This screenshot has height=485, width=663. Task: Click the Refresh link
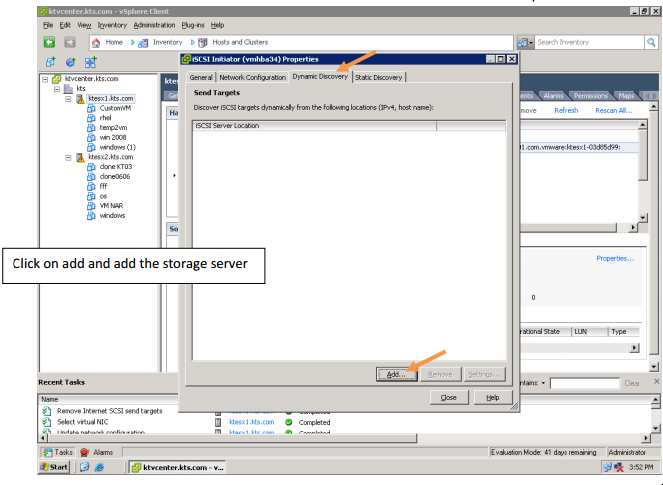[x=566, y=110]
